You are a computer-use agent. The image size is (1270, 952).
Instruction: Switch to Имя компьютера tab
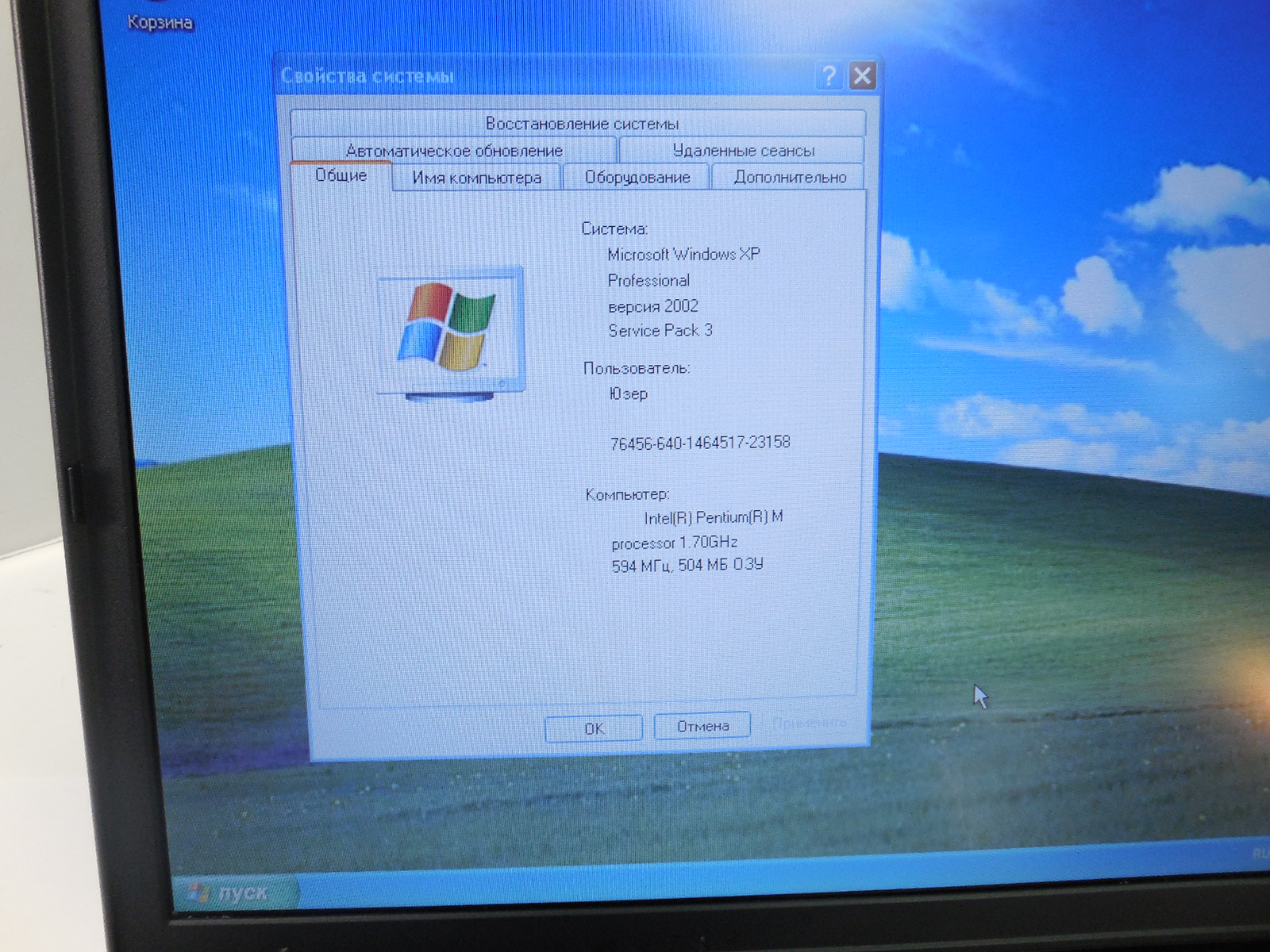click(476, 178)
